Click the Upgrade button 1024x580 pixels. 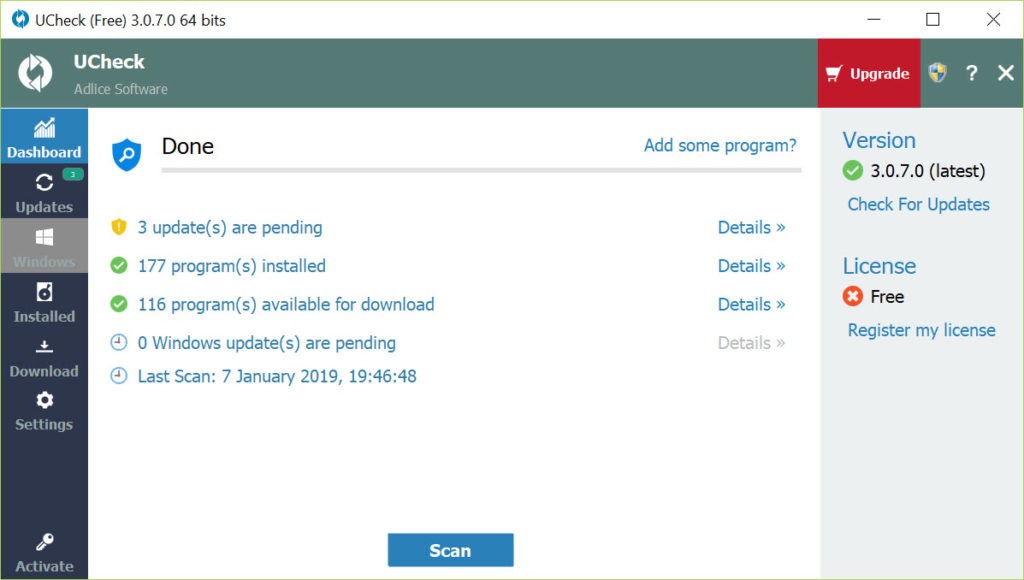pos(869,73)
